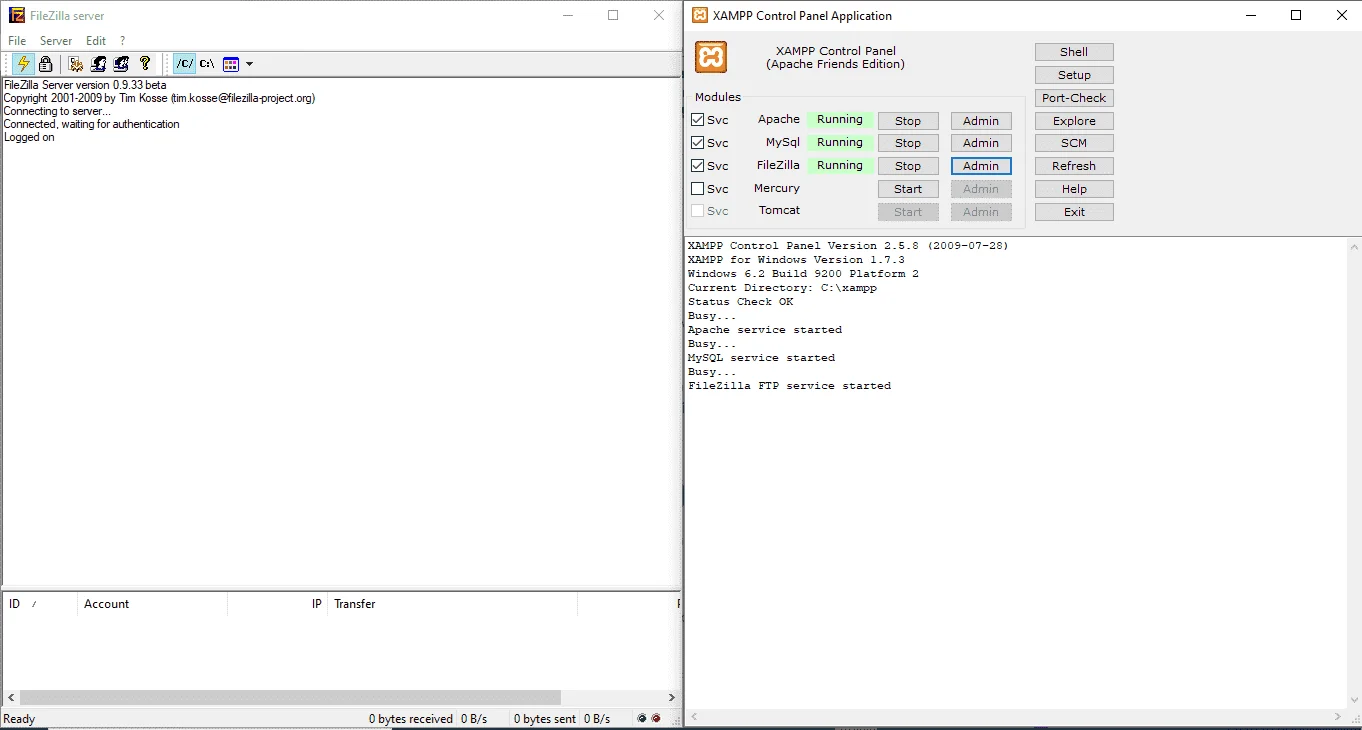Click the 'Ready' status bar text
This screenshot has height=730, width=1362.
pos(19,719)
